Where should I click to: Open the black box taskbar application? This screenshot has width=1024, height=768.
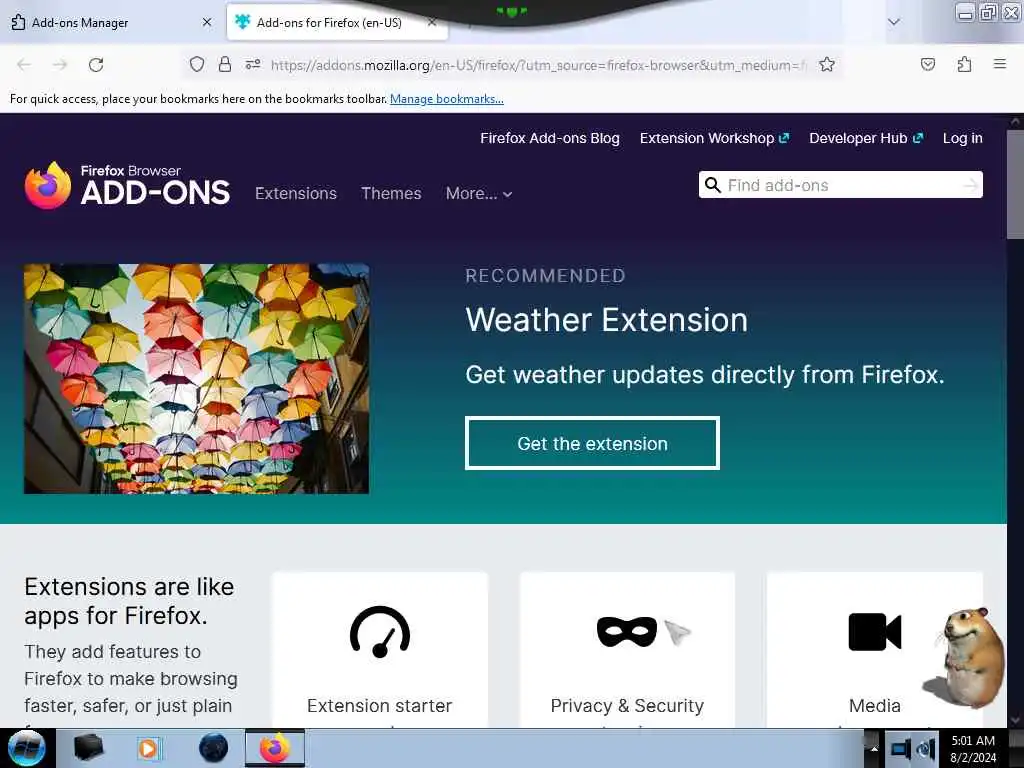[x=88, y=748]
